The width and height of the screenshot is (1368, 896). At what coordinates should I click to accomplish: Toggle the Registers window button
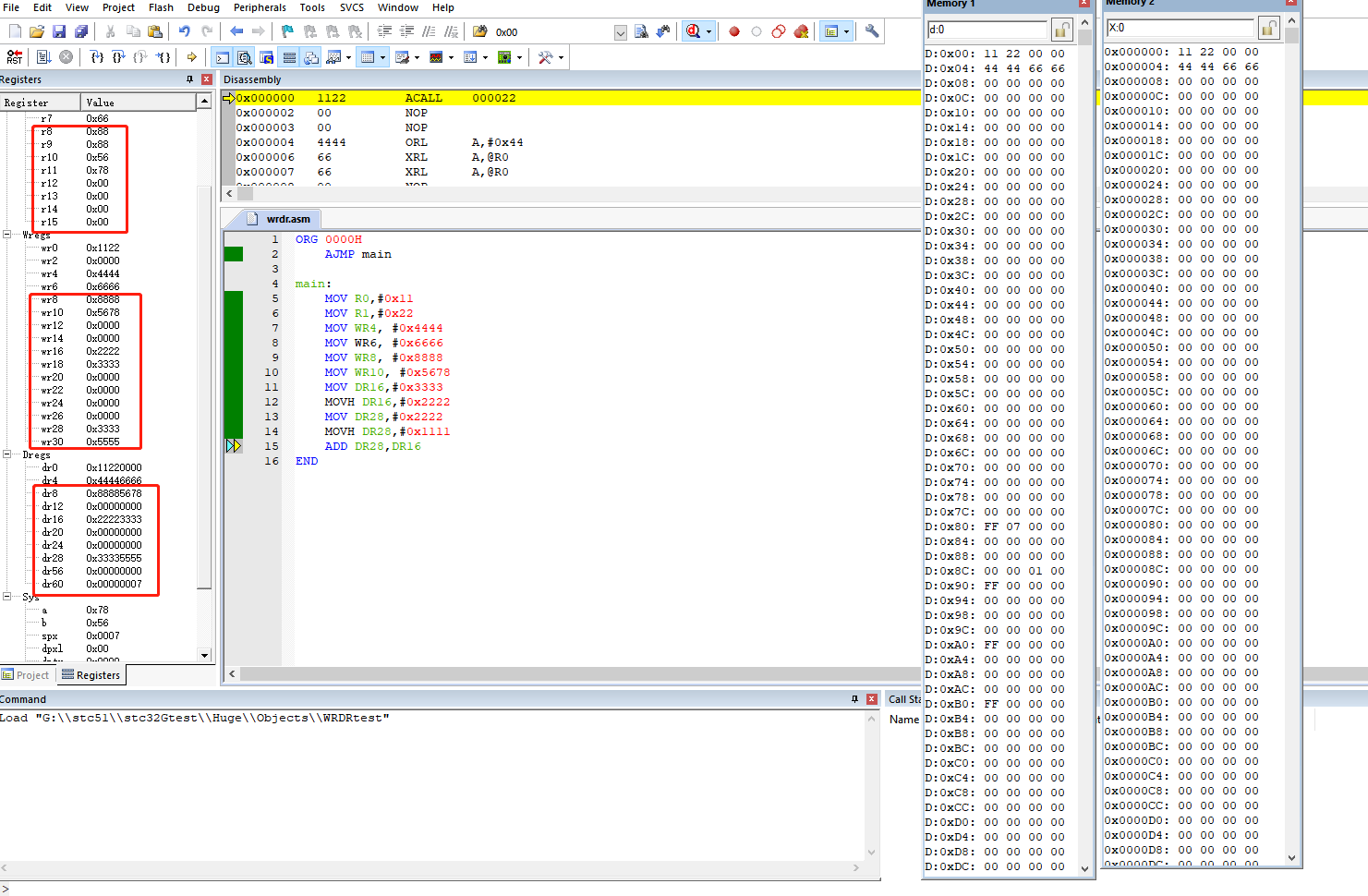[289, 57]
